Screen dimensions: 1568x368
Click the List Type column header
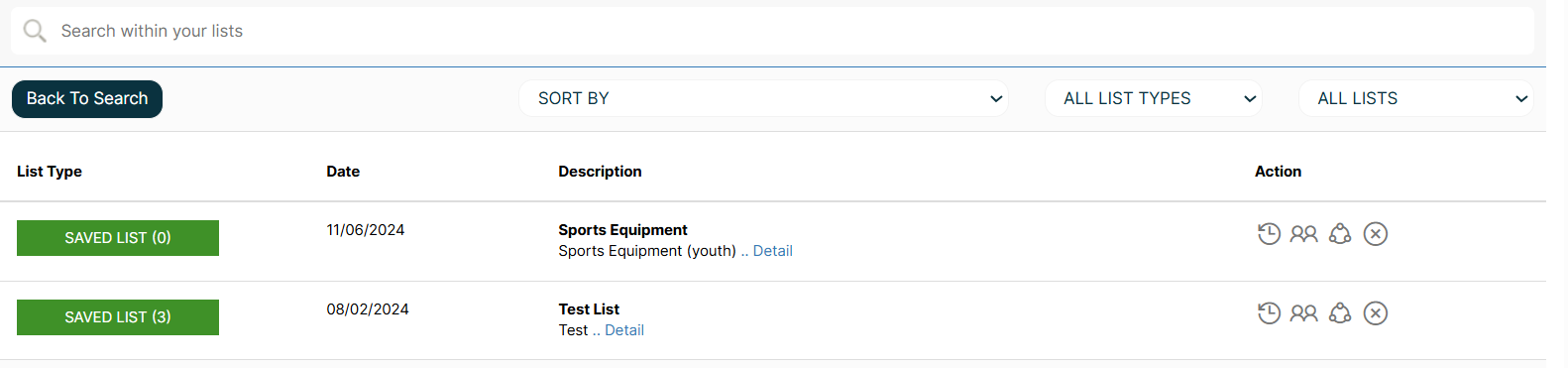[50, 172]
